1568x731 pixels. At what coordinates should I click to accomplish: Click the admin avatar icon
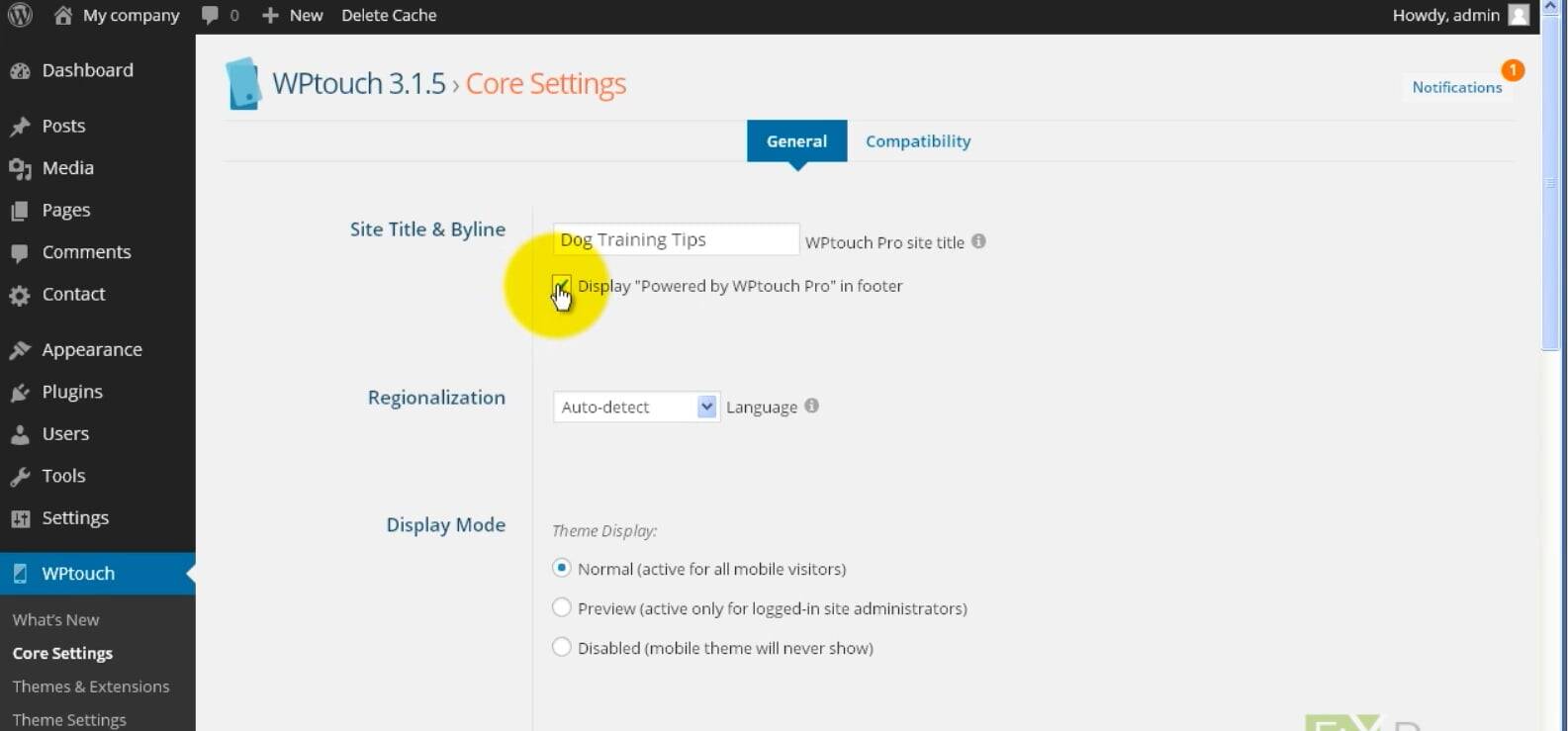1519,15
